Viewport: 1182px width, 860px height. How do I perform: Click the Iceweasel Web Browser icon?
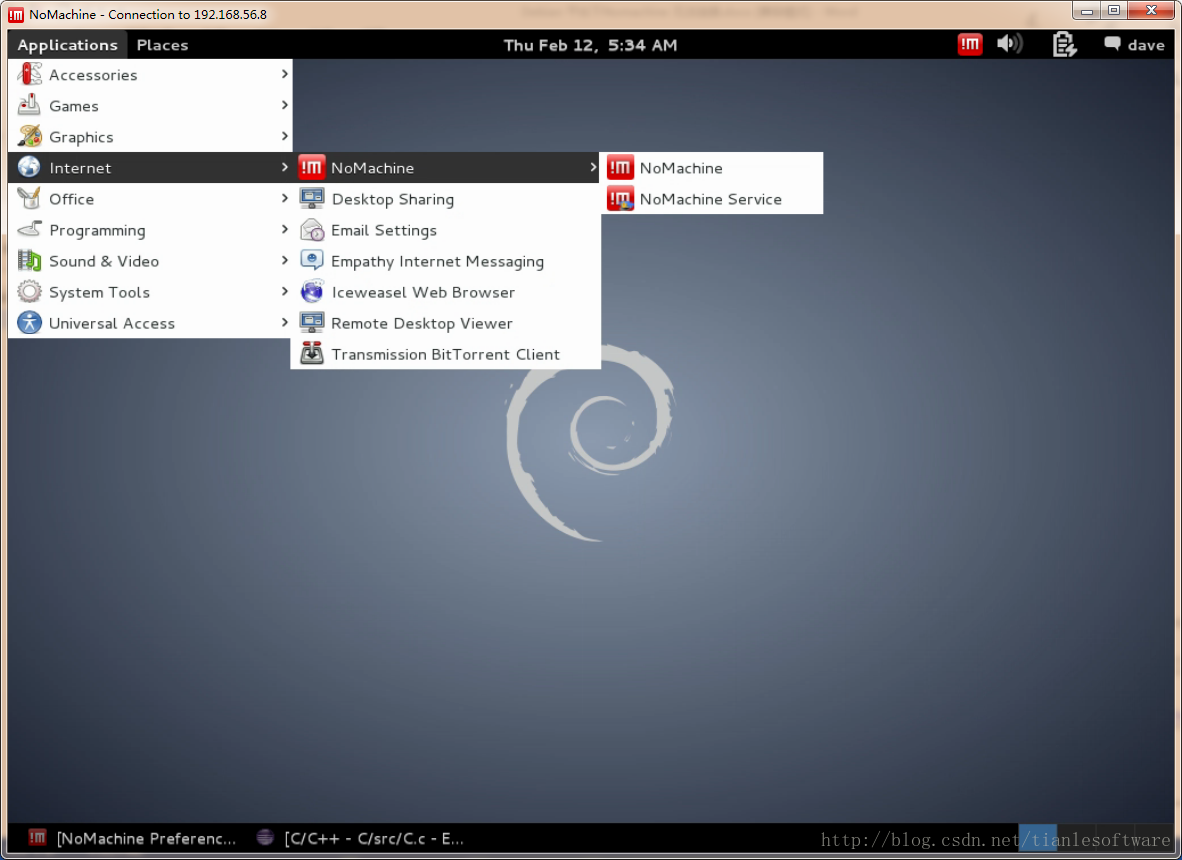[x=311, y=292]
